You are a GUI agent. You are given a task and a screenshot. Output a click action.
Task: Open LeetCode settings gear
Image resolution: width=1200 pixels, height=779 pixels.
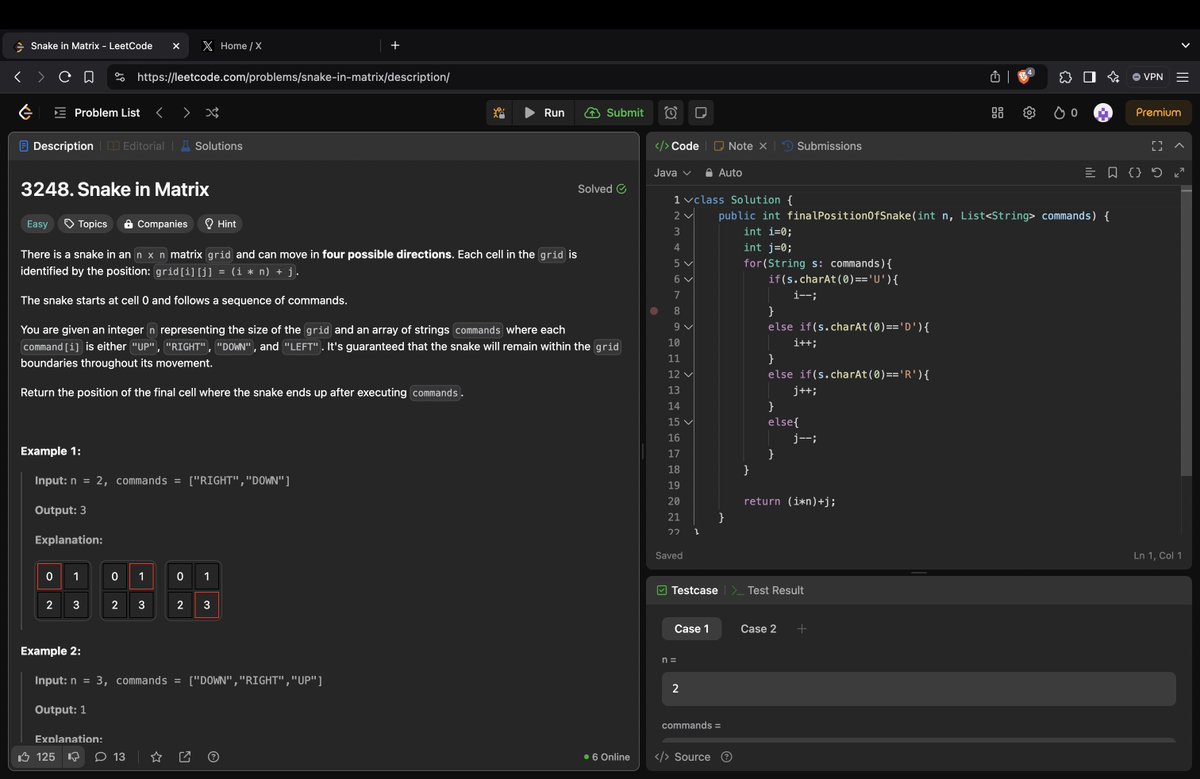[x=1029, y=113]
